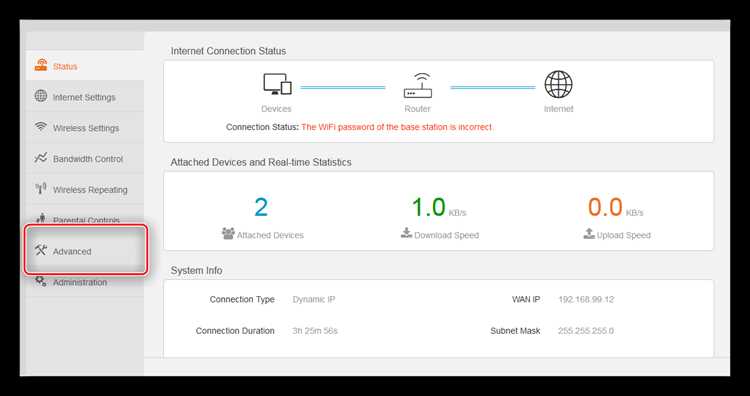Click the Download Speed arrow icon
This screenshot has width=750, height=396.
[407, 233]
